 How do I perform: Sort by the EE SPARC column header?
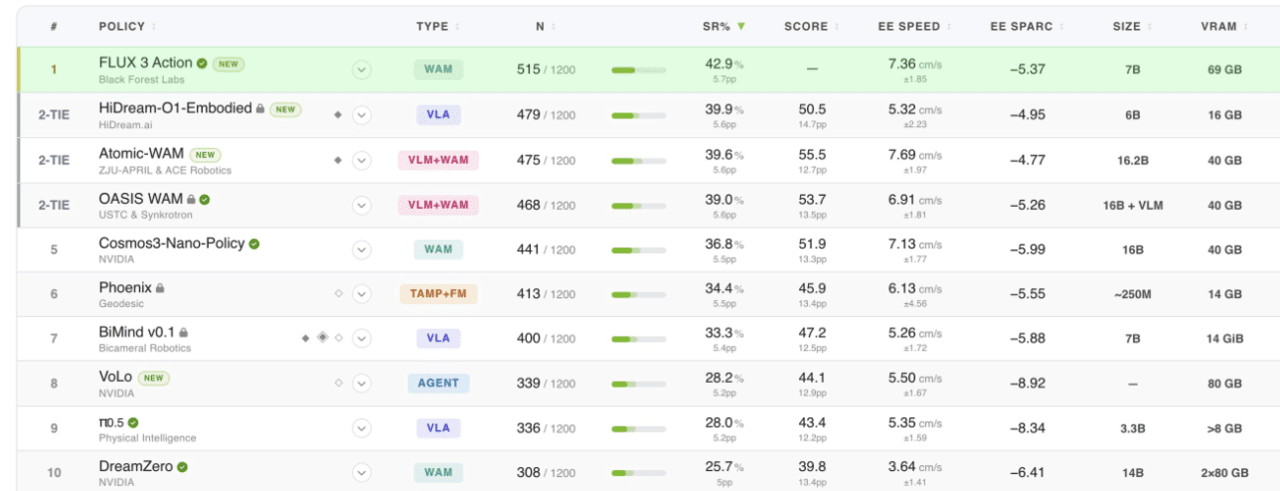click(1026, 27)
